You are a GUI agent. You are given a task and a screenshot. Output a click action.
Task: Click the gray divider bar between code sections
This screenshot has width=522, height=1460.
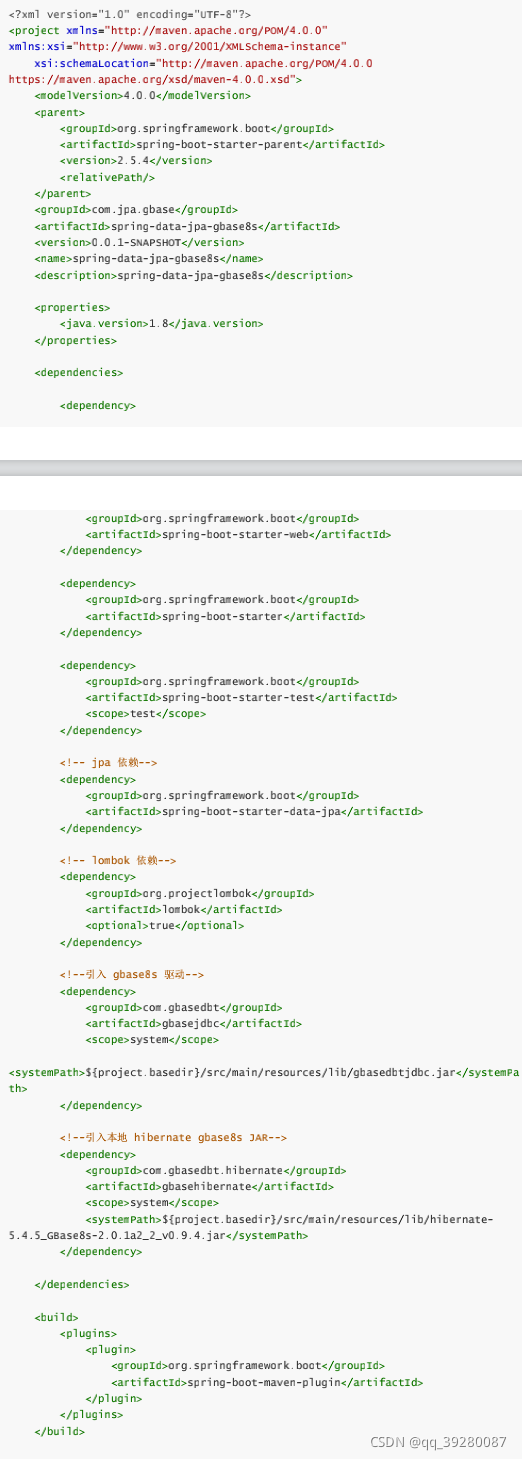click(x=261, y=468)
